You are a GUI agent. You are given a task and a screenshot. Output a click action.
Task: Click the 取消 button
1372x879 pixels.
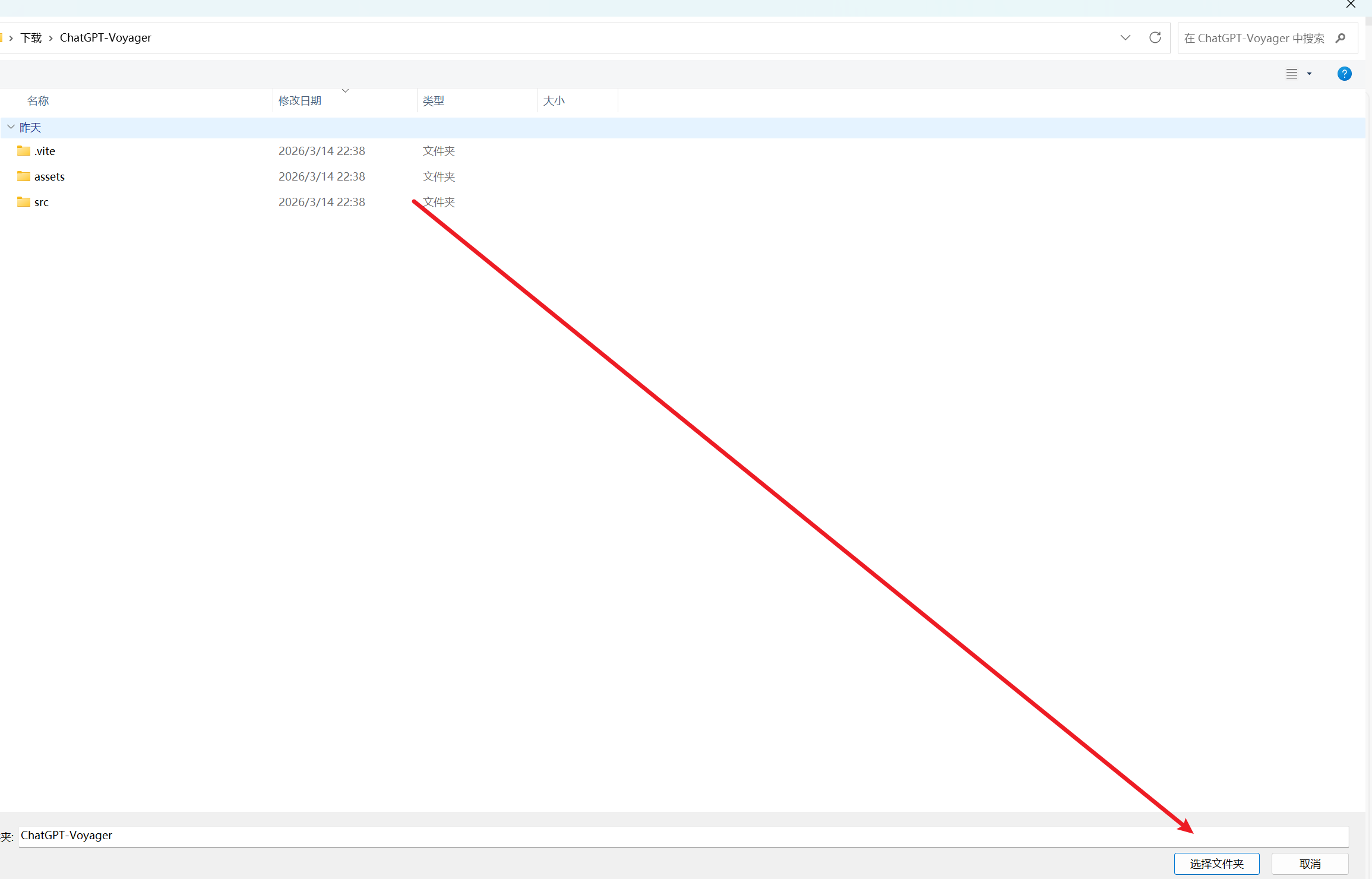tap(1310, 864)
